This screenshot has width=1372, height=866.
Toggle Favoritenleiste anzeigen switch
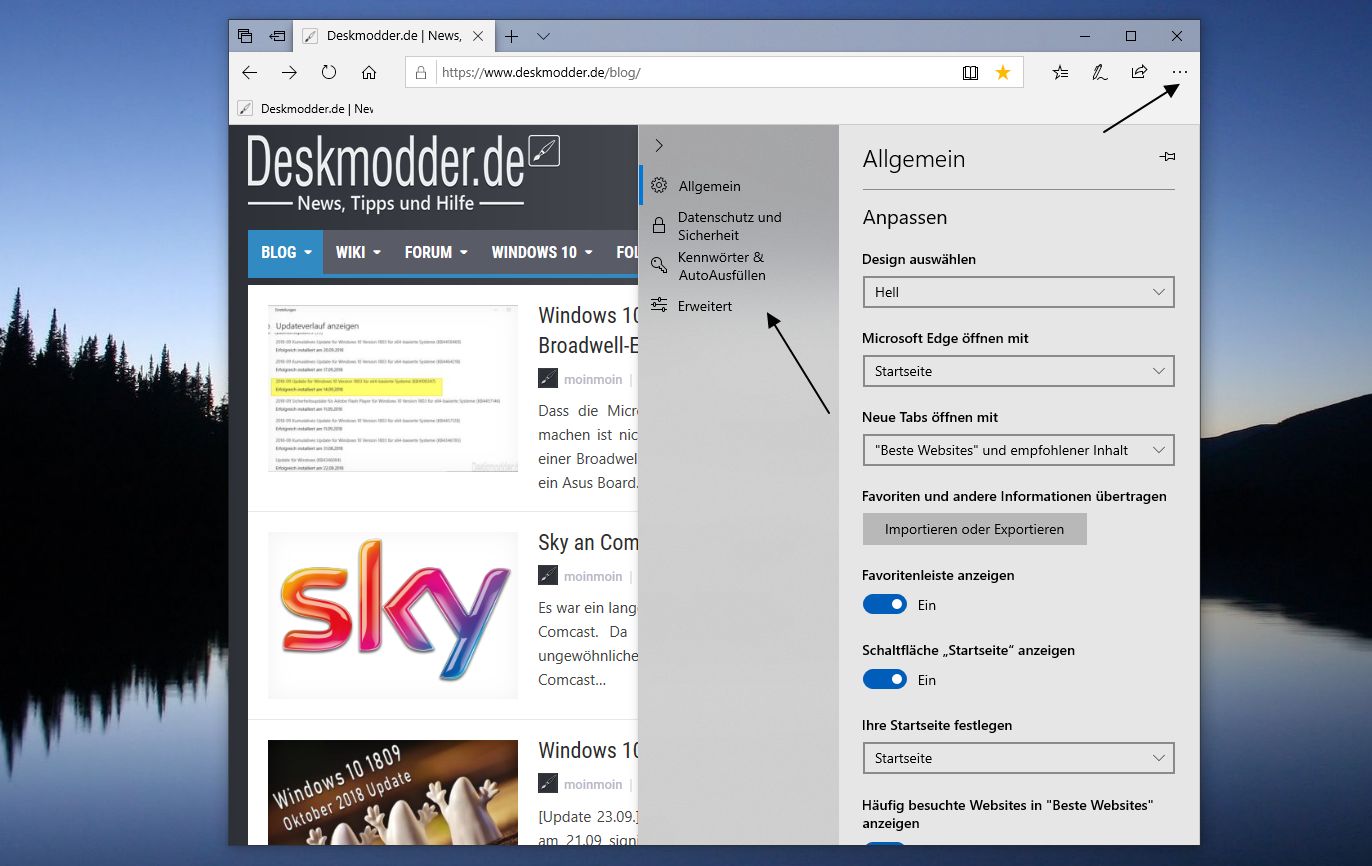tap(884, 604)
